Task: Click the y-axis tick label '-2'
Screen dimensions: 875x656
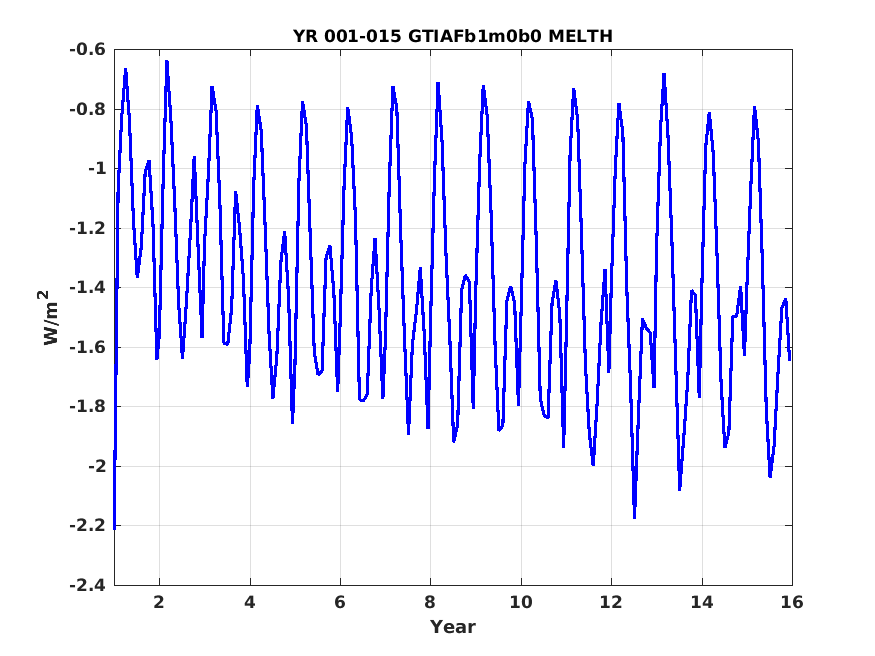Action: coord(97,466)
